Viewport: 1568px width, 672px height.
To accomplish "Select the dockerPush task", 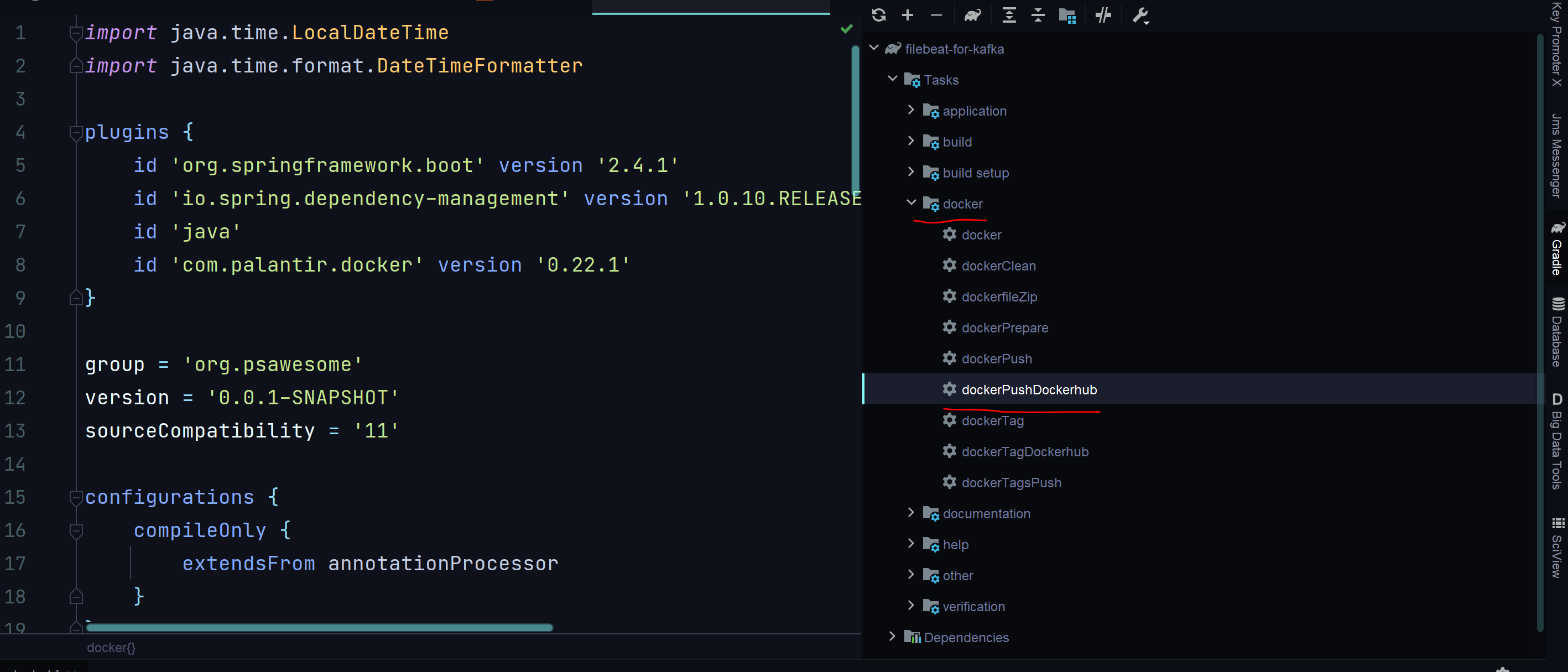I will 997,358.
